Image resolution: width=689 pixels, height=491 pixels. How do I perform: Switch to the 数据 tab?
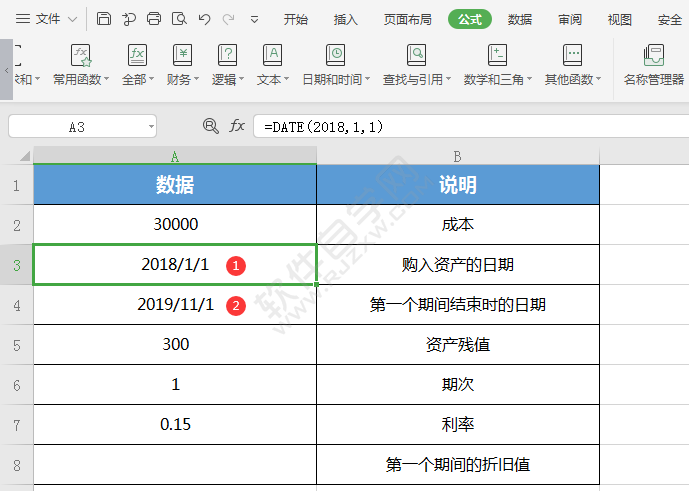click(x=520, y=19)
